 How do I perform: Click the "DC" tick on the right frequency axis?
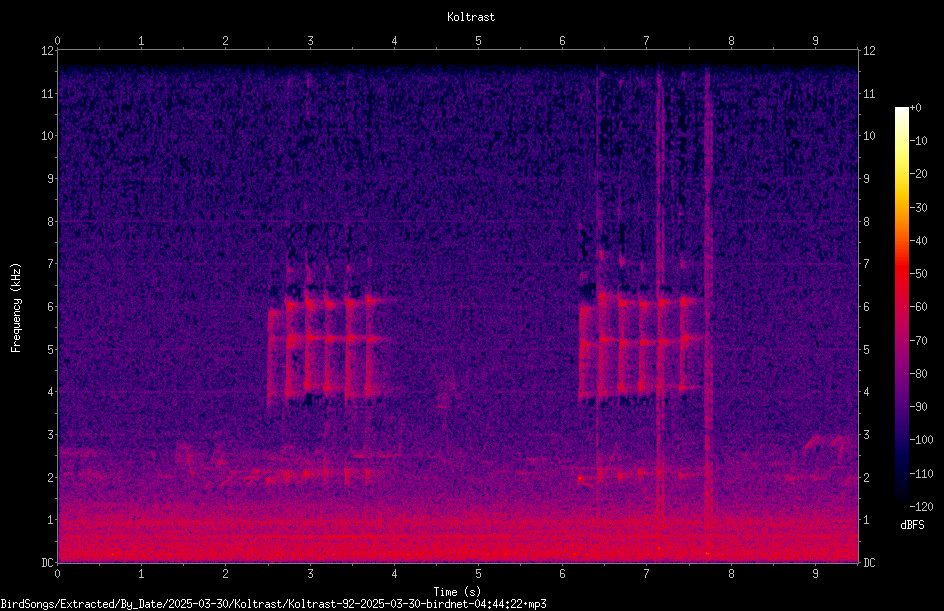coord(869,563)
